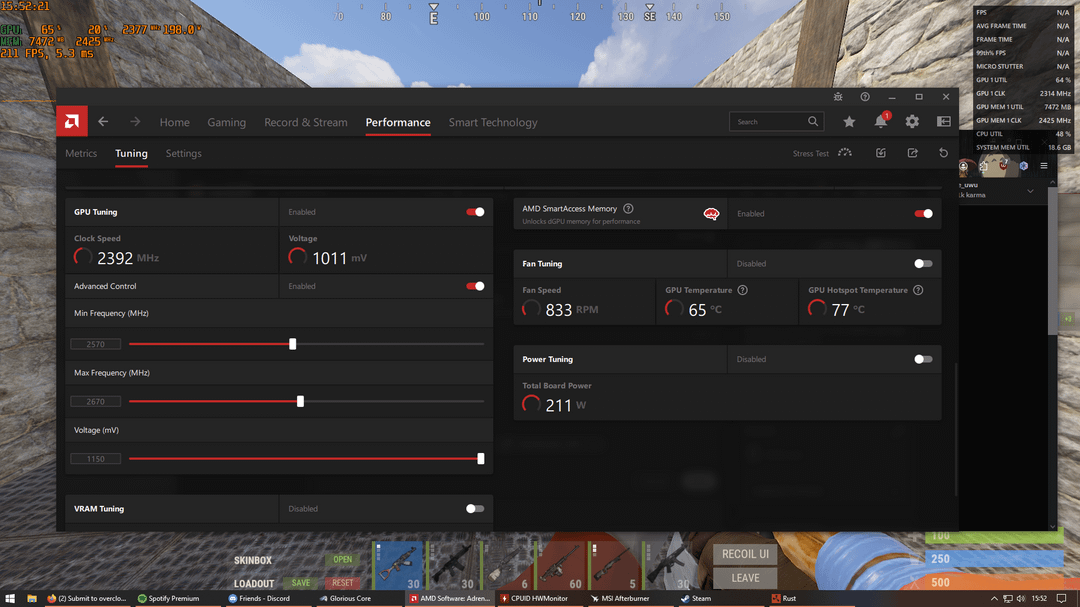This screenshot has height=607, width=1080.
Task: Disable the GPU Tuning toggle
Action: tap(472, 212)
